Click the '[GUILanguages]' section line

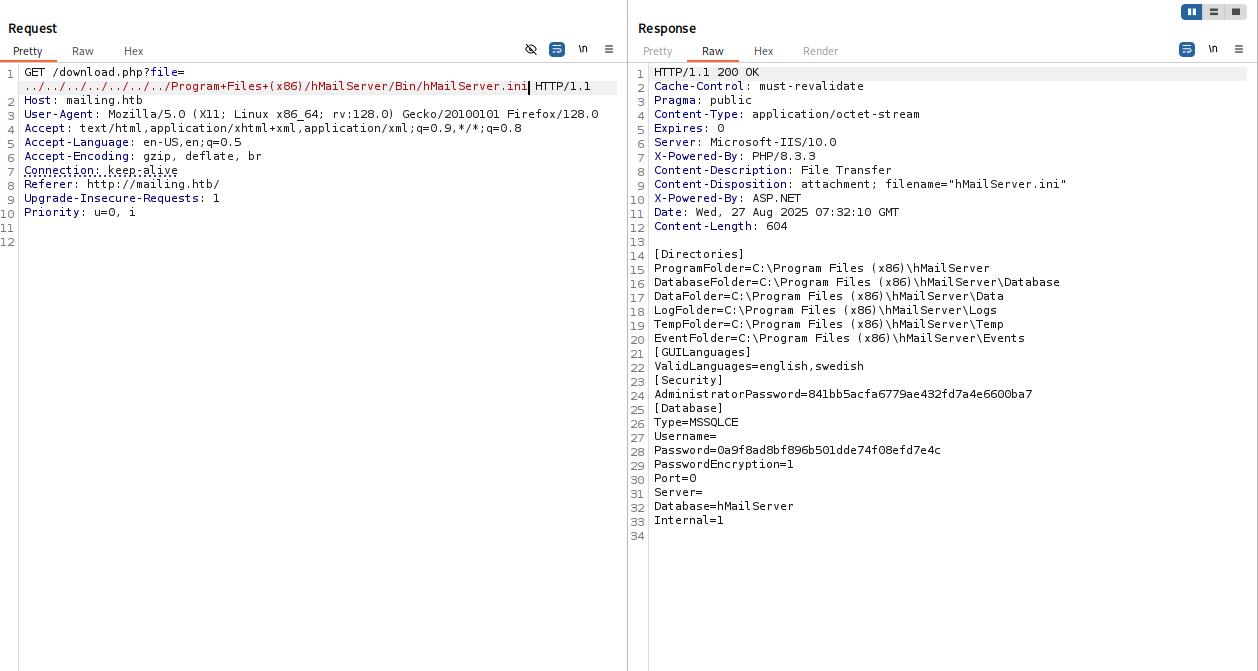click(703, 352)
